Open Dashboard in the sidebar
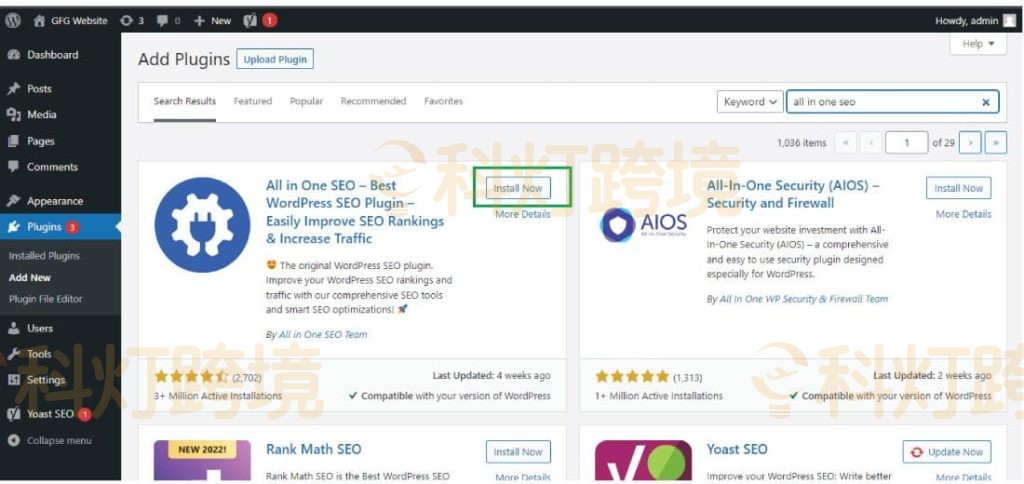This screenshot has width=1024, height=484. pos(52,55)
